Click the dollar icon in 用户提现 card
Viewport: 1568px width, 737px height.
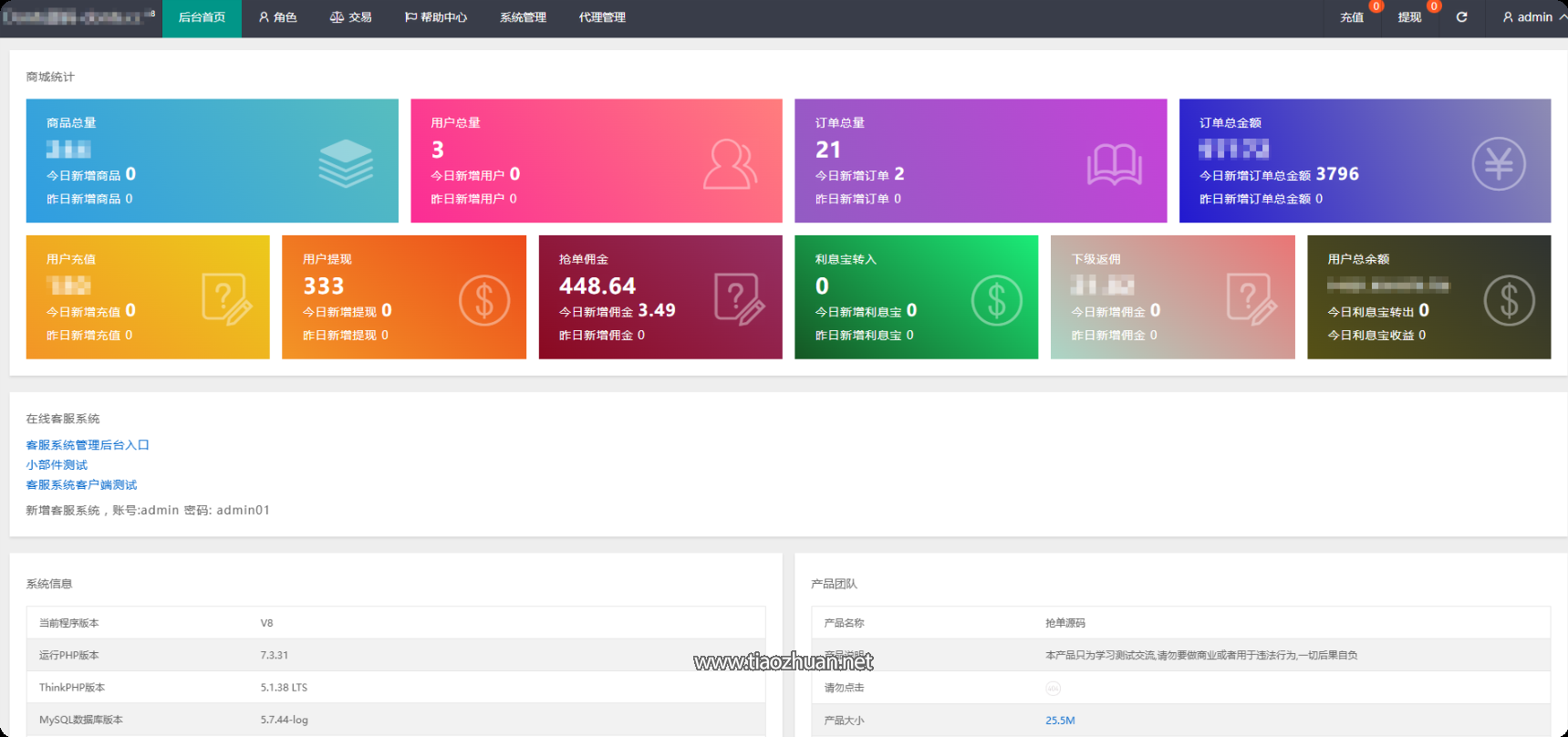(x=484, y=300)
